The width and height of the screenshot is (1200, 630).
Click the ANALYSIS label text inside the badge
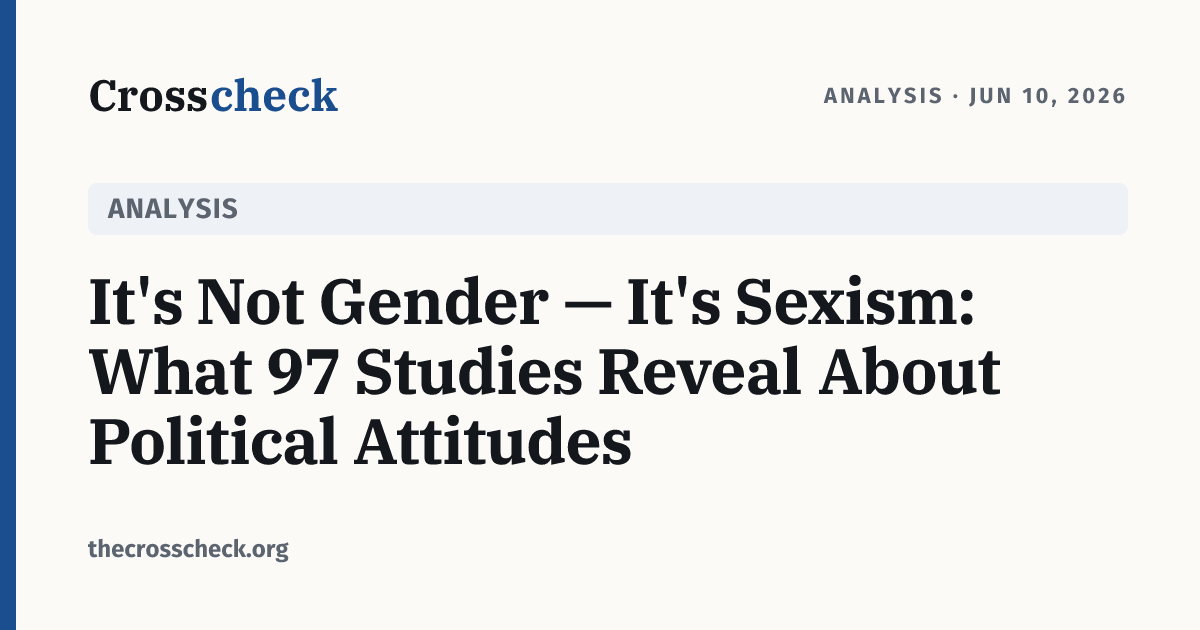172,209
